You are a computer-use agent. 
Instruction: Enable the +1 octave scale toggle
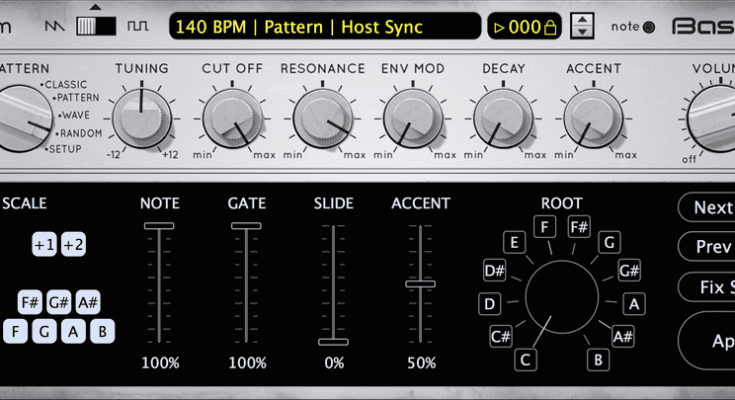[44, 245]
